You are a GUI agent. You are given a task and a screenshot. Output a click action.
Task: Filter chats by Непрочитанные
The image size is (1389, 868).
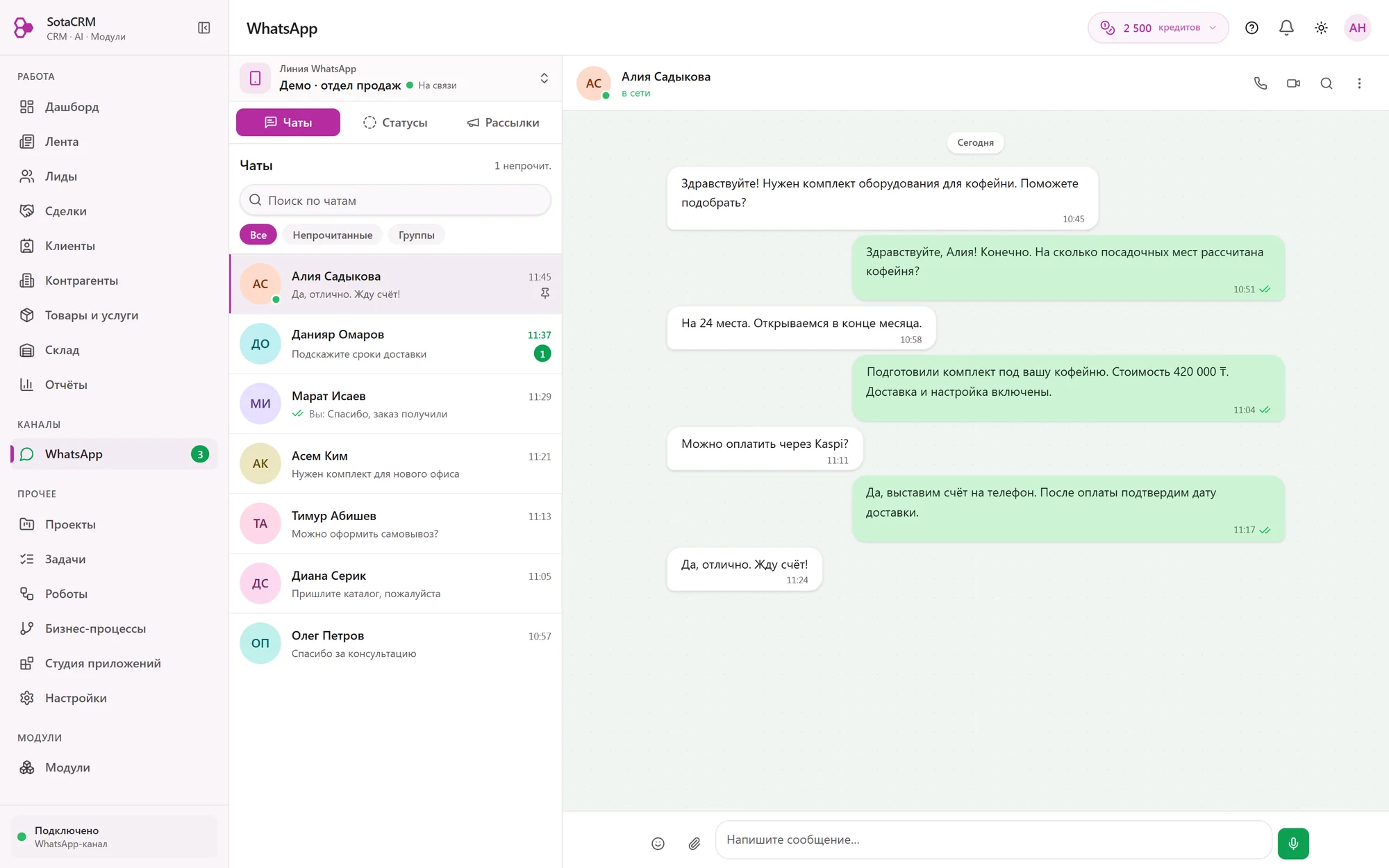[333, 235]
